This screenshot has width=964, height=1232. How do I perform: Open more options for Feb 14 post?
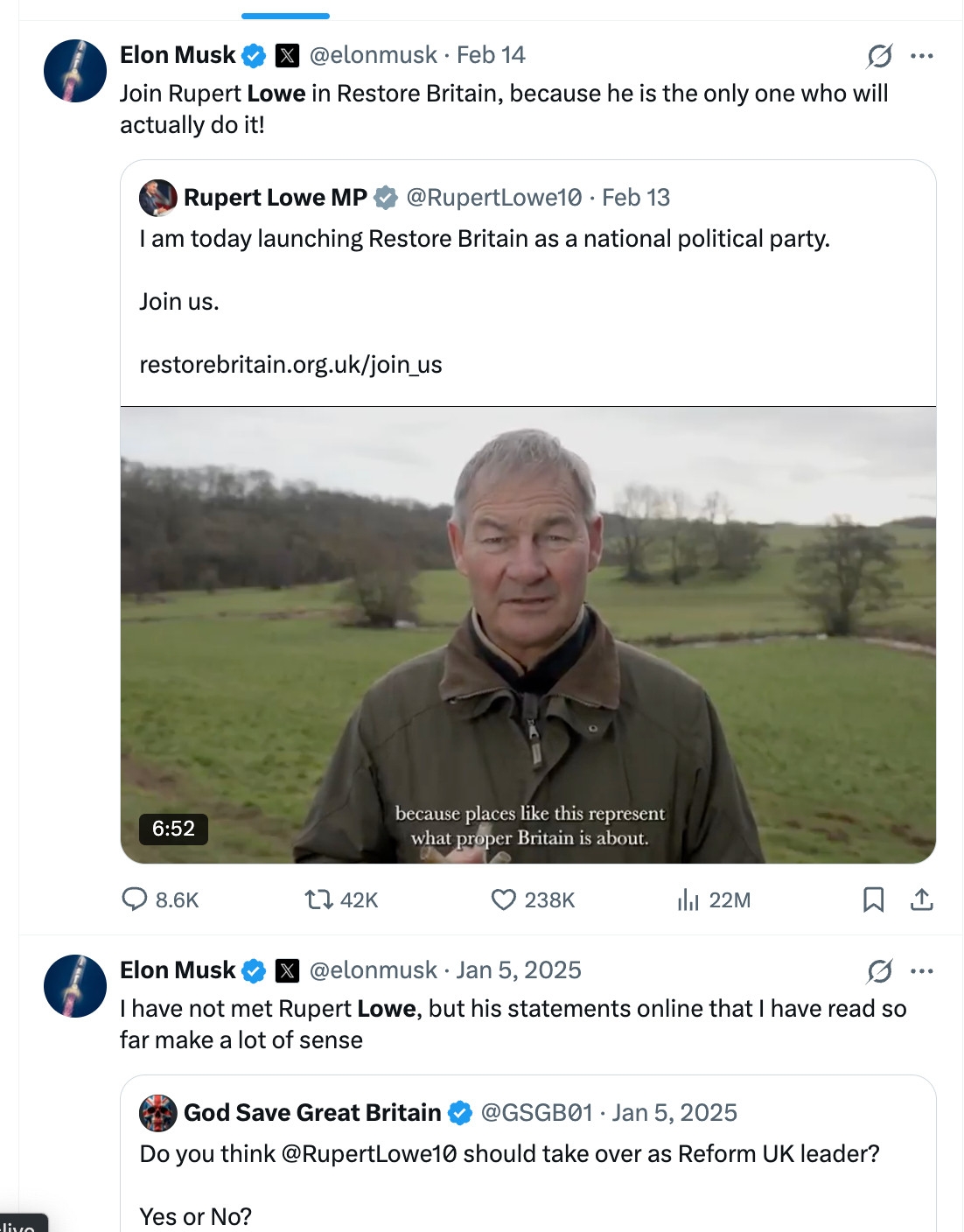[x=922, y=56]
